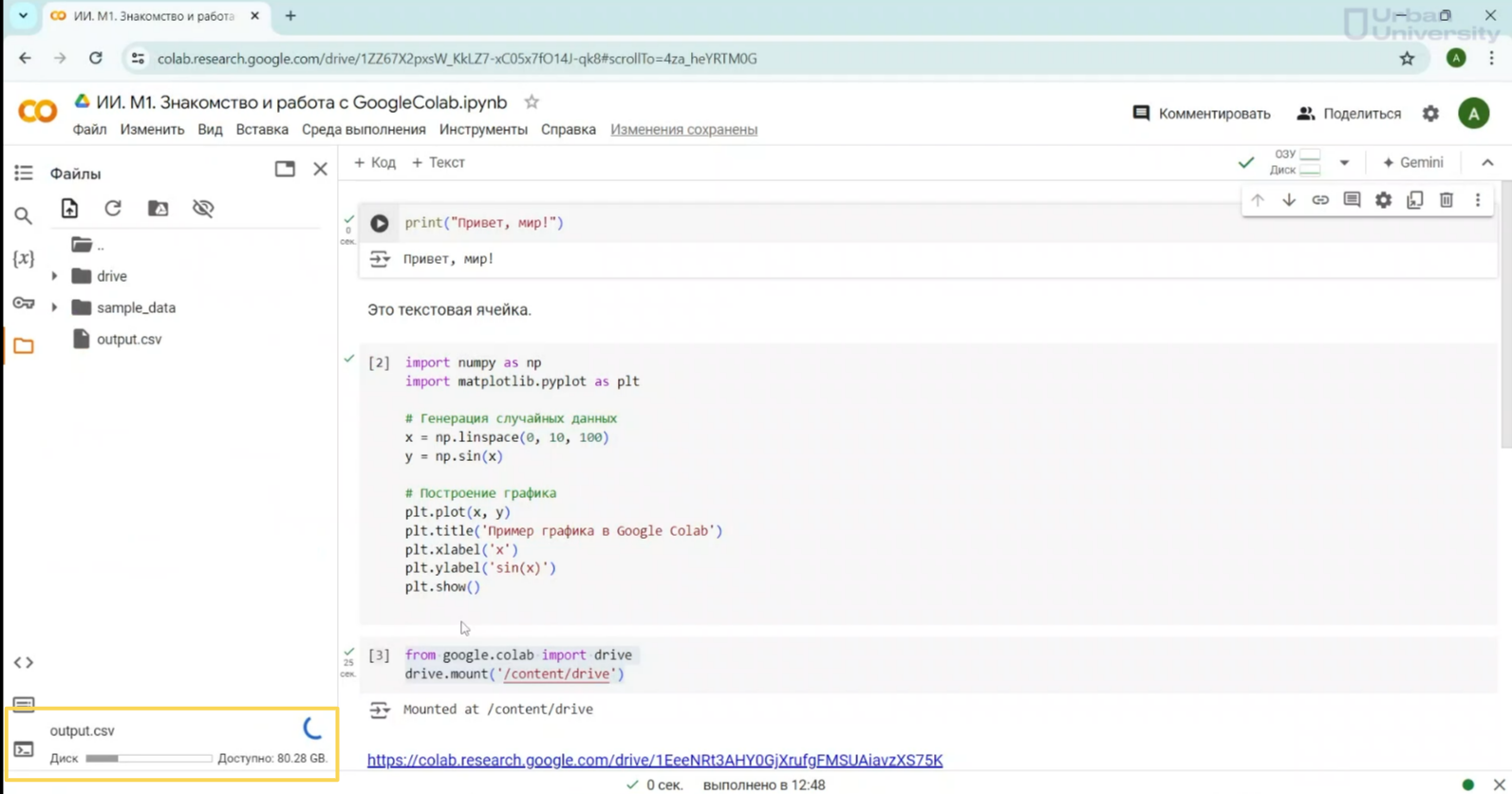Image resolution: width=1512 pixels, height=794 pixels.
Task: Toggle the table of contents sidebar
Action: coord(24,173)
